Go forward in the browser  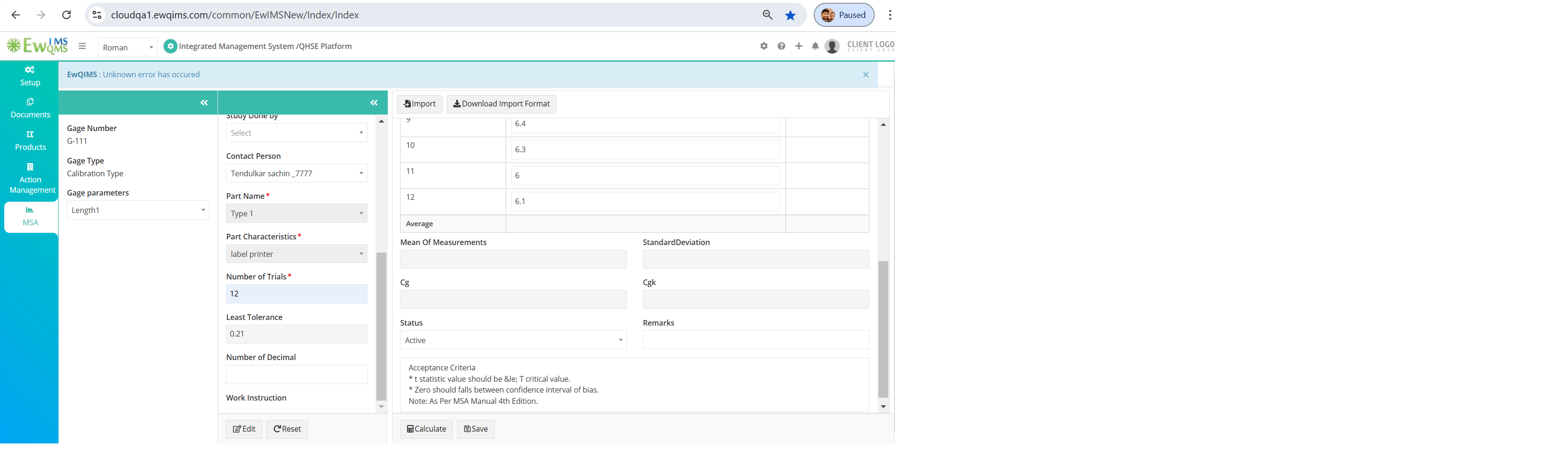coord(41,15)
